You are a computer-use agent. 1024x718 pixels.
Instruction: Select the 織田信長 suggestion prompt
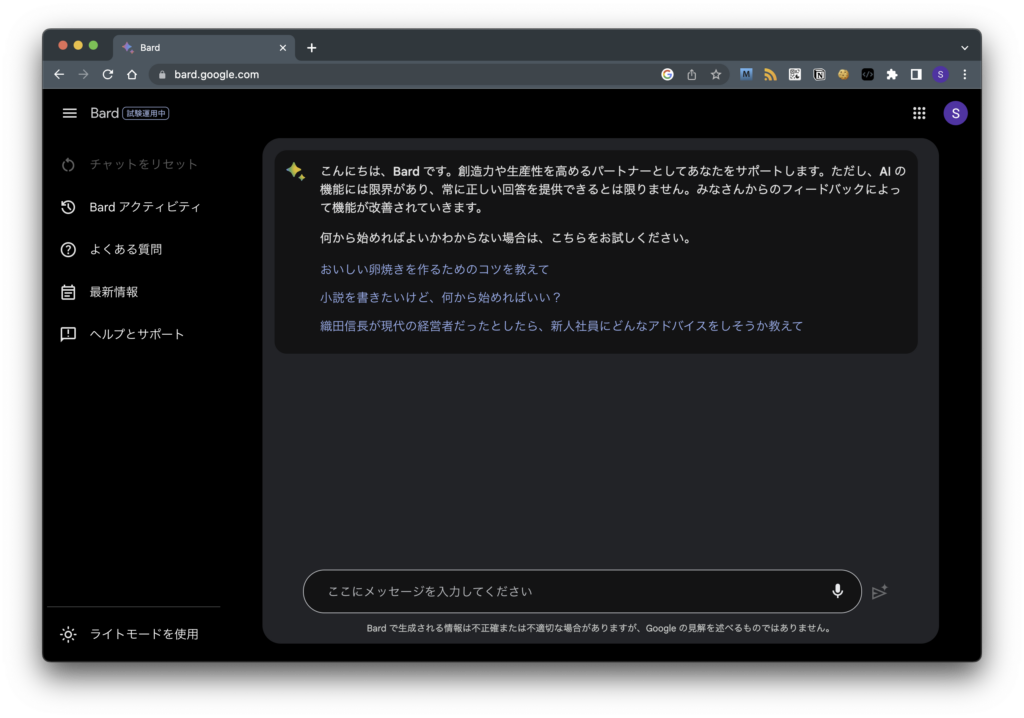pos(561,325)
